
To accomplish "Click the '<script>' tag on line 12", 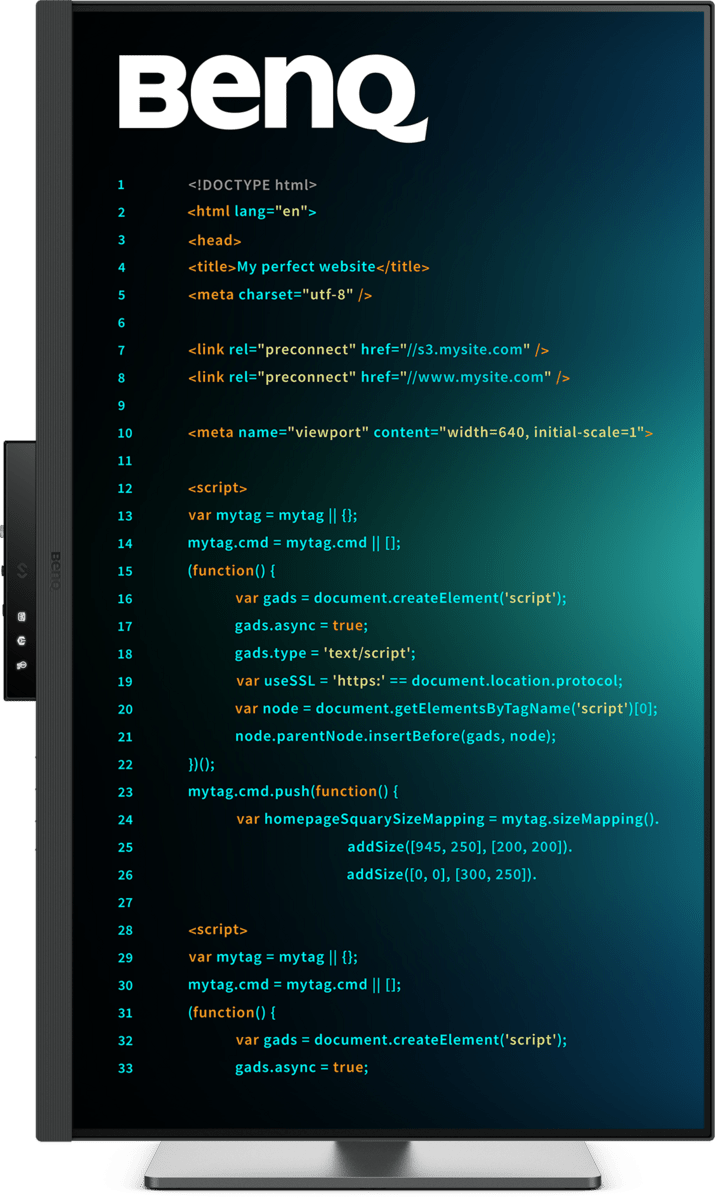I will (217, 488).
